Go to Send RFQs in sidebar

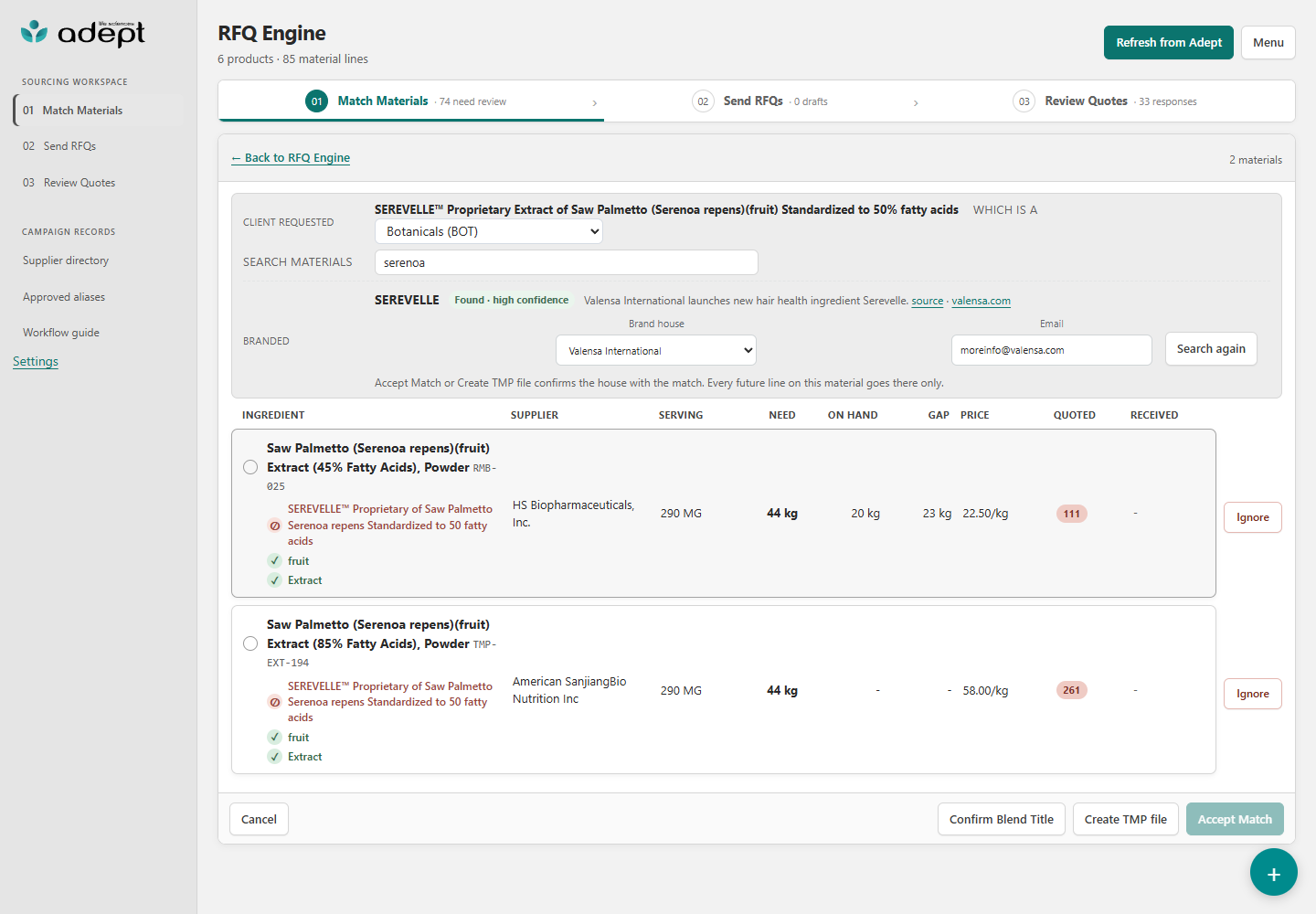[69, 146]
